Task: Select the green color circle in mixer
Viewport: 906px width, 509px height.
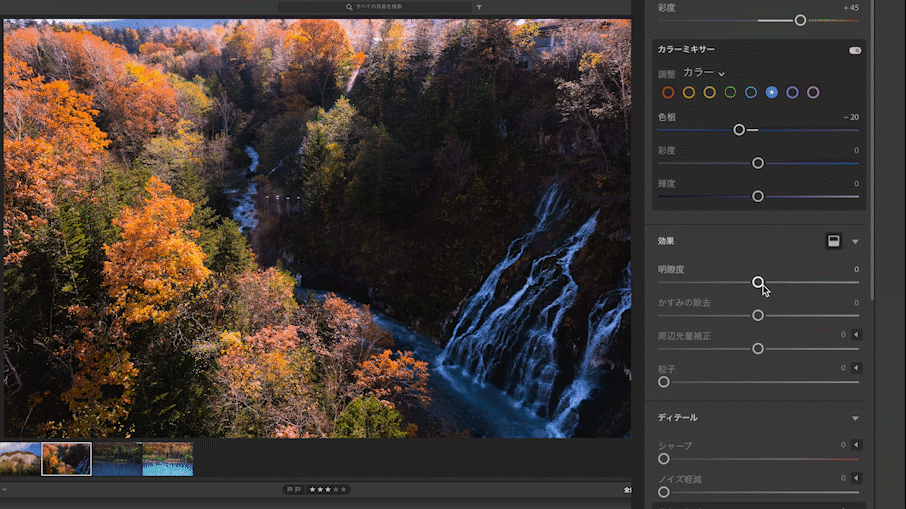Action: [x=730, y=92]
